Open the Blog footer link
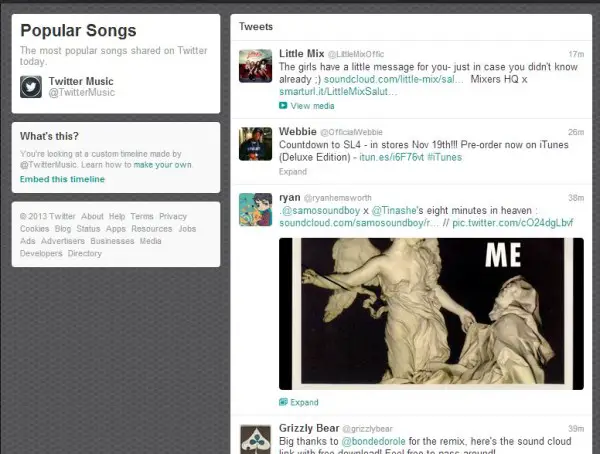The image size is (600, 454). click(x=63, y=229)
